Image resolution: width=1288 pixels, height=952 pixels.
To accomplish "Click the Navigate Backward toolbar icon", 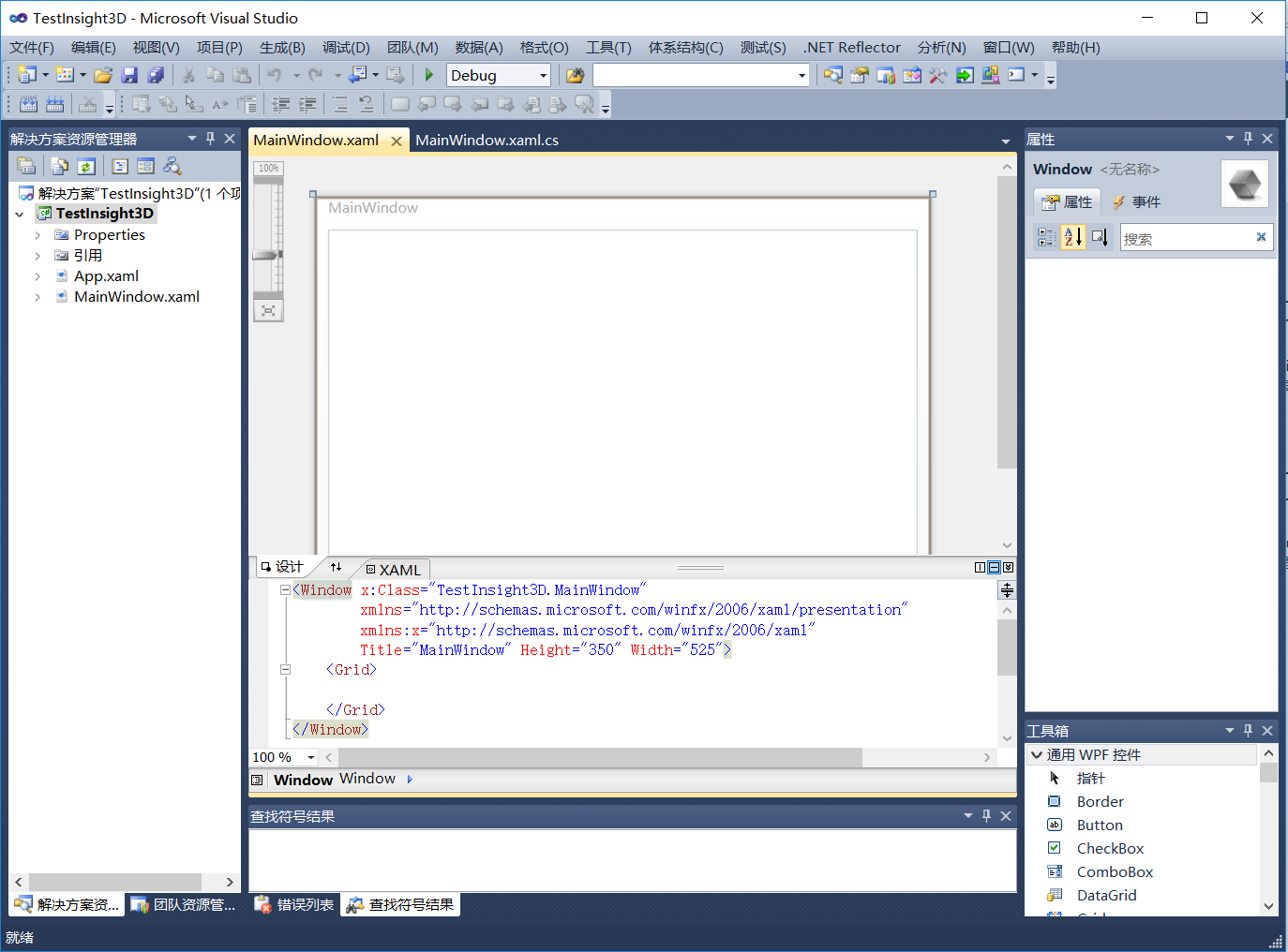I will 358,75.
